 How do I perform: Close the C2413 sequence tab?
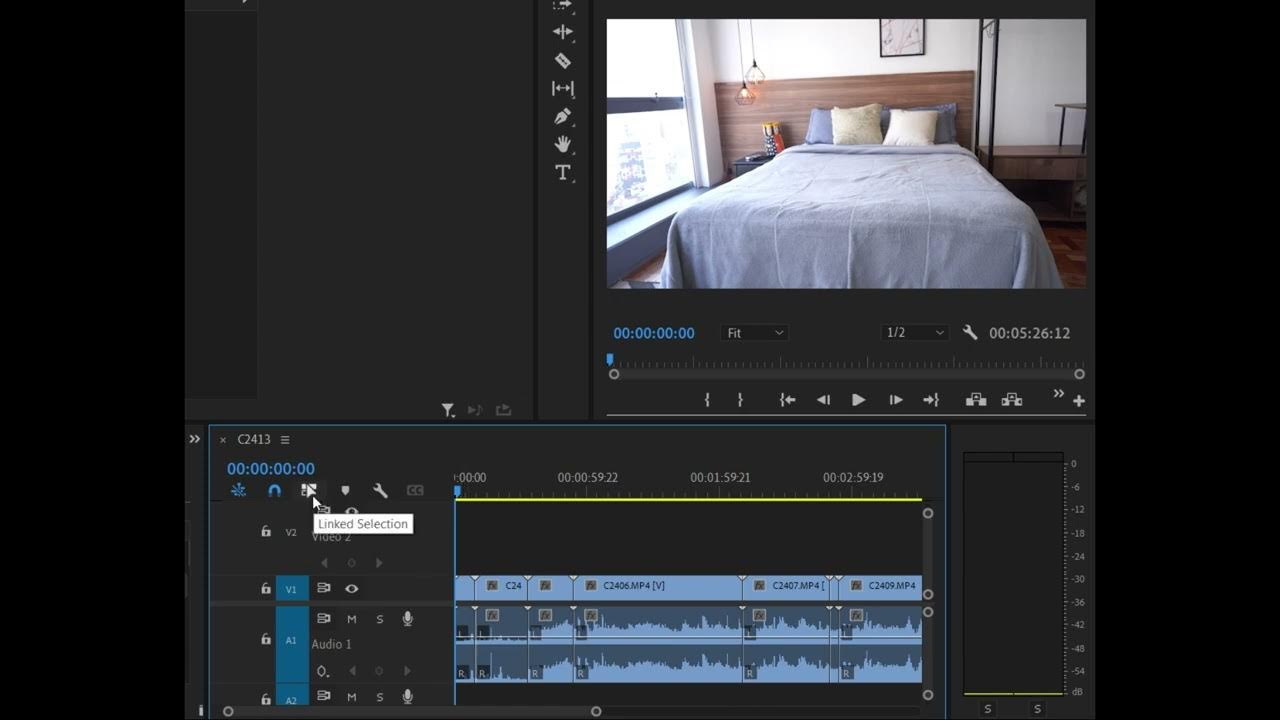[223, 440]
